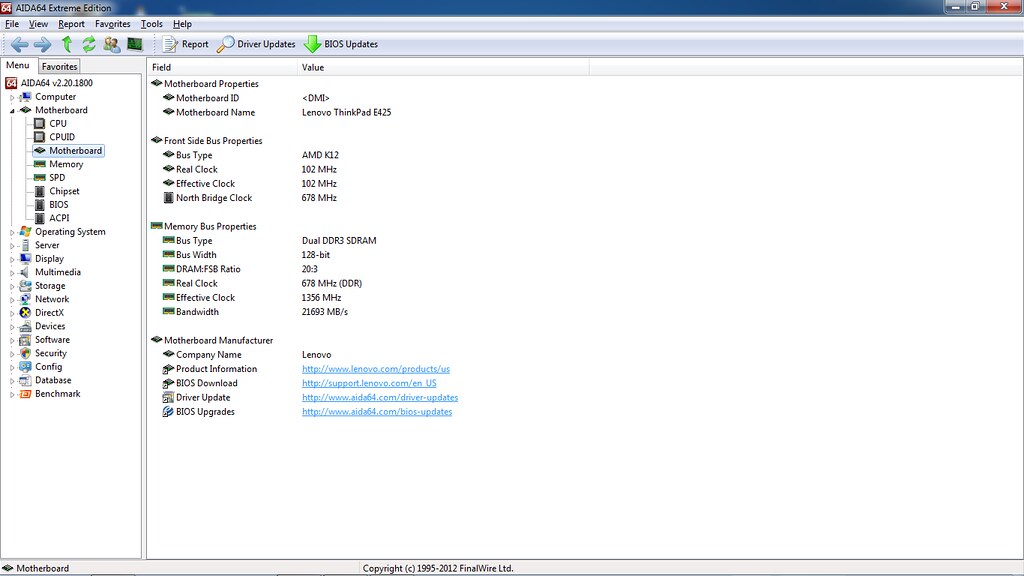Expand the Storage tree node
The image size is (1024, 576).
pyautogui.click(x=12, y=287)
